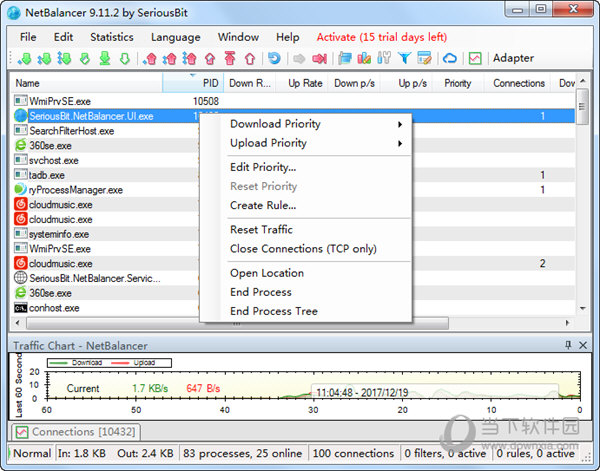
Task: Select the svchost.exe process row
Action: point(293,160)
